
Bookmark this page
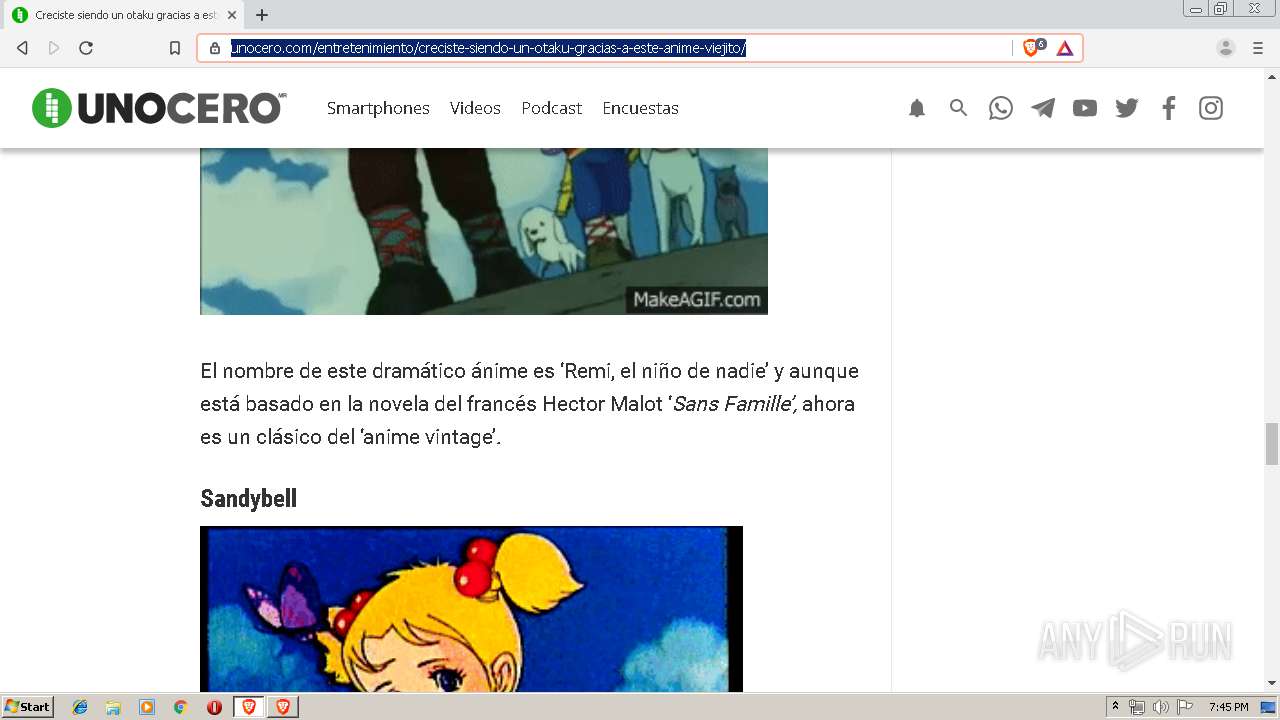tap(175, 48)
